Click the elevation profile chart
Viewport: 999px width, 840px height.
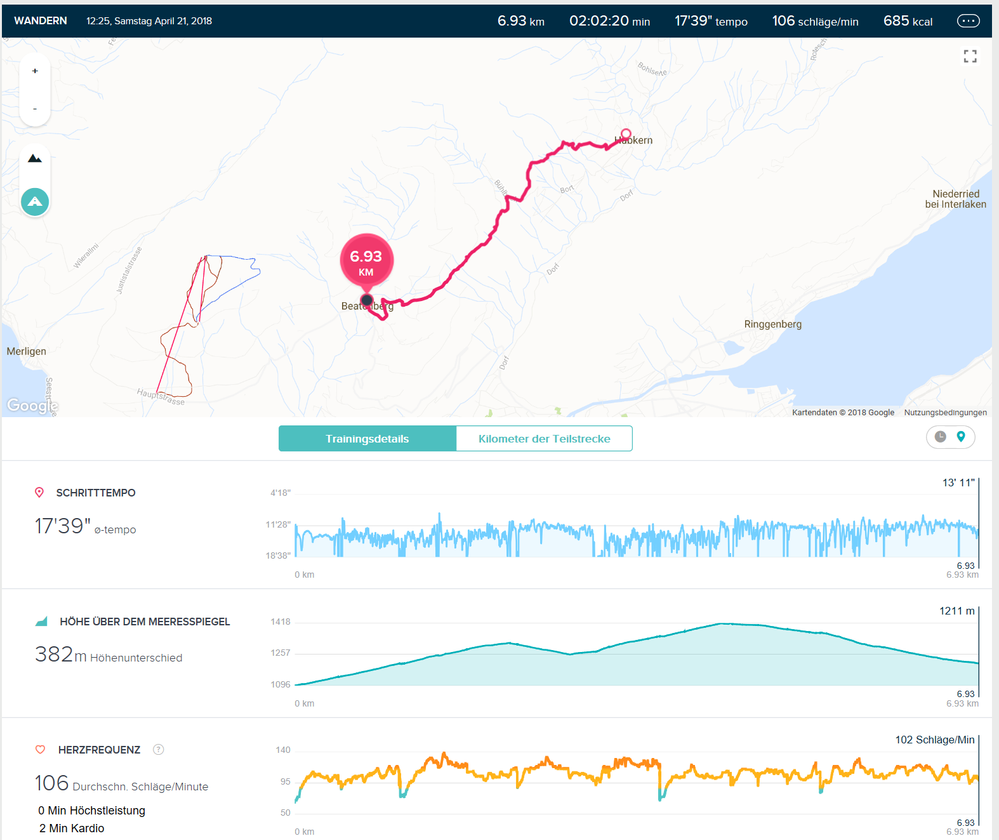[x=636, y=654]
